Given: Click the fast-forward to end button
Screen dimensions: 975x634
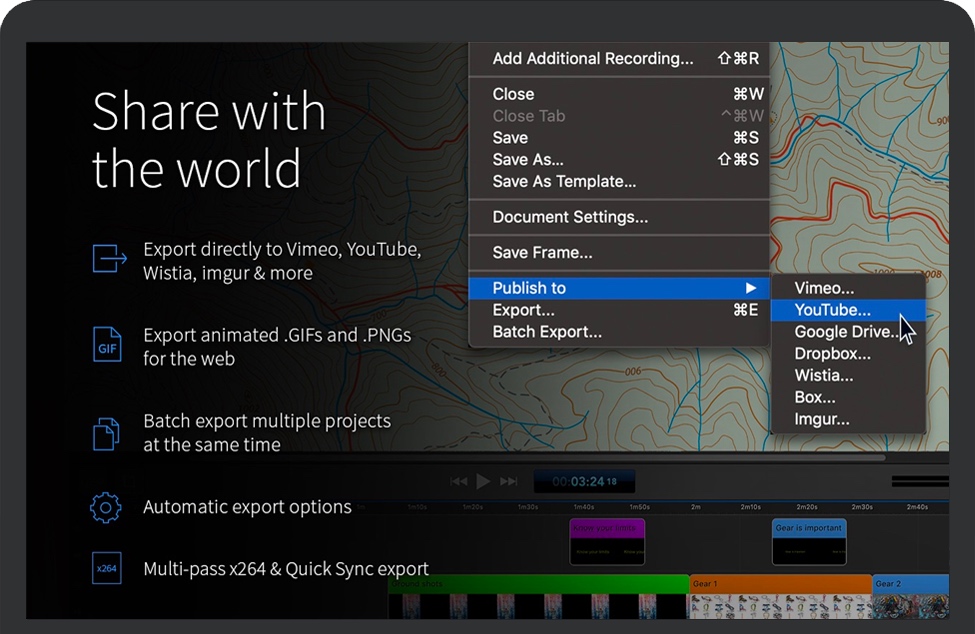Looking at the screenshot, I should click(508, 481).
